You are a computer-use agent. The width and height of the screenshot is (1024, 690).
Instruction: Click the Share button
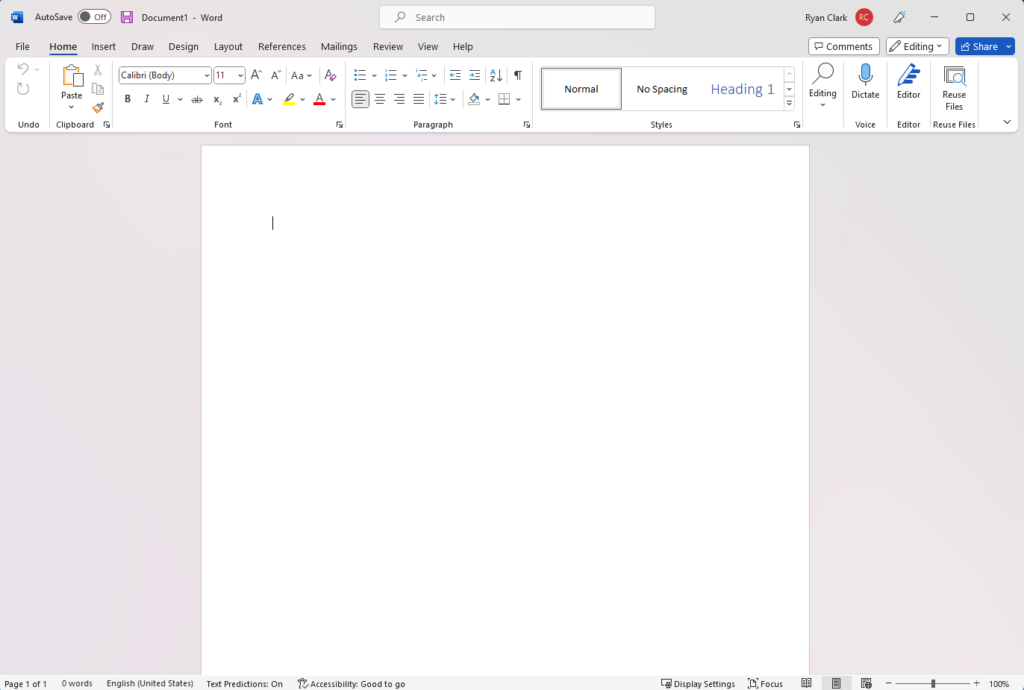pyautogui.click(x=979, y=46)
